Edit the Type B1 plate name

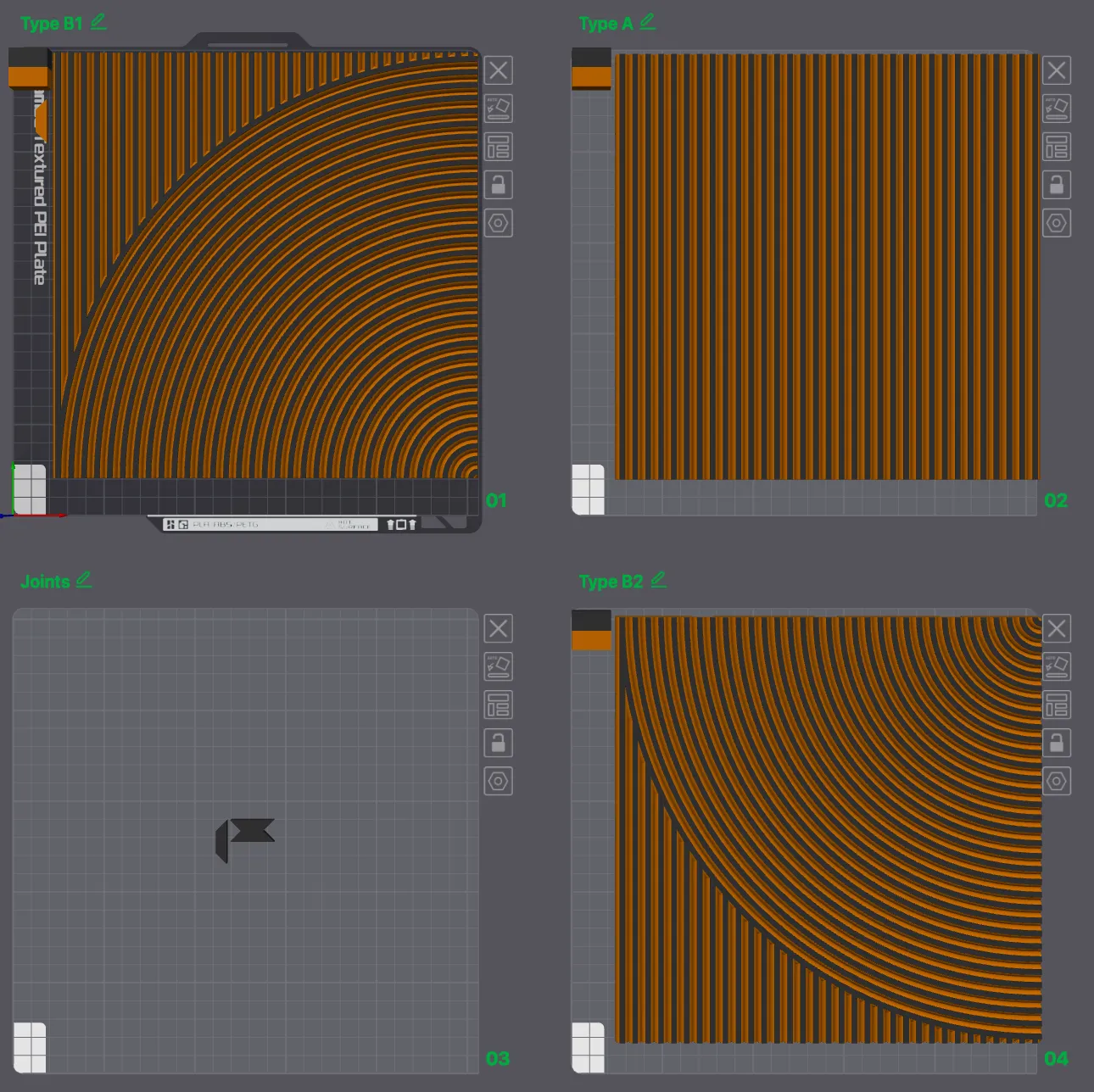(x=98, y=22)
